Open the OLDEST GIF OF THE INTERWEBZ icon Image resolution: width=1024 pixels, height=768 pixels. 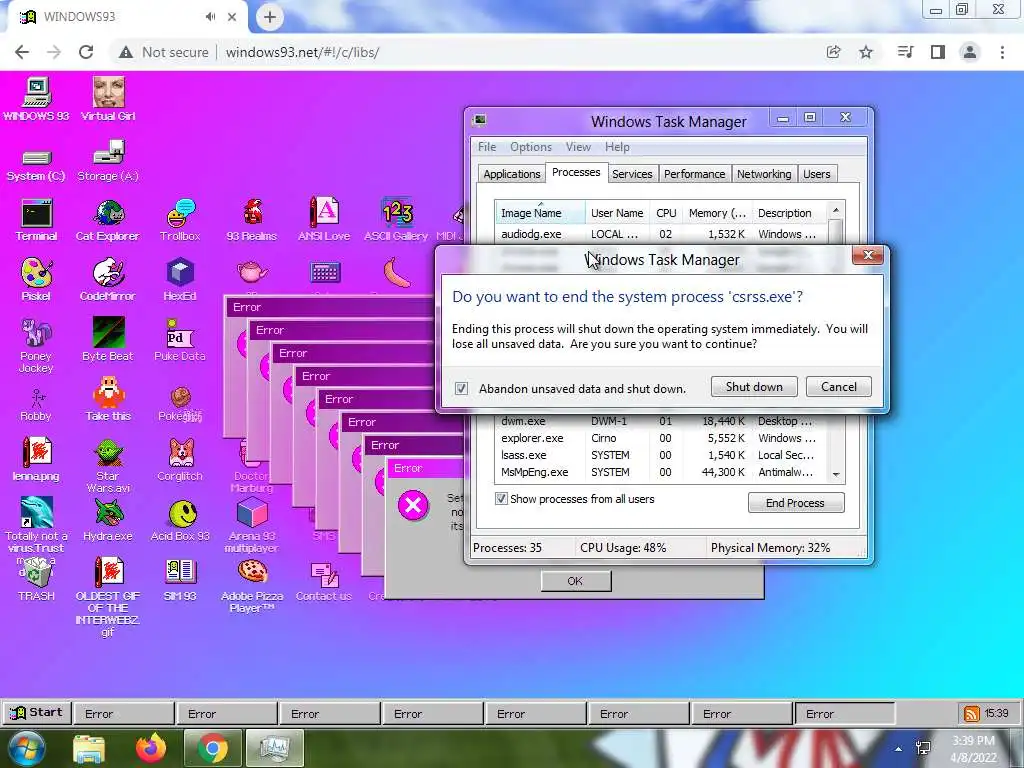[108, 597]
